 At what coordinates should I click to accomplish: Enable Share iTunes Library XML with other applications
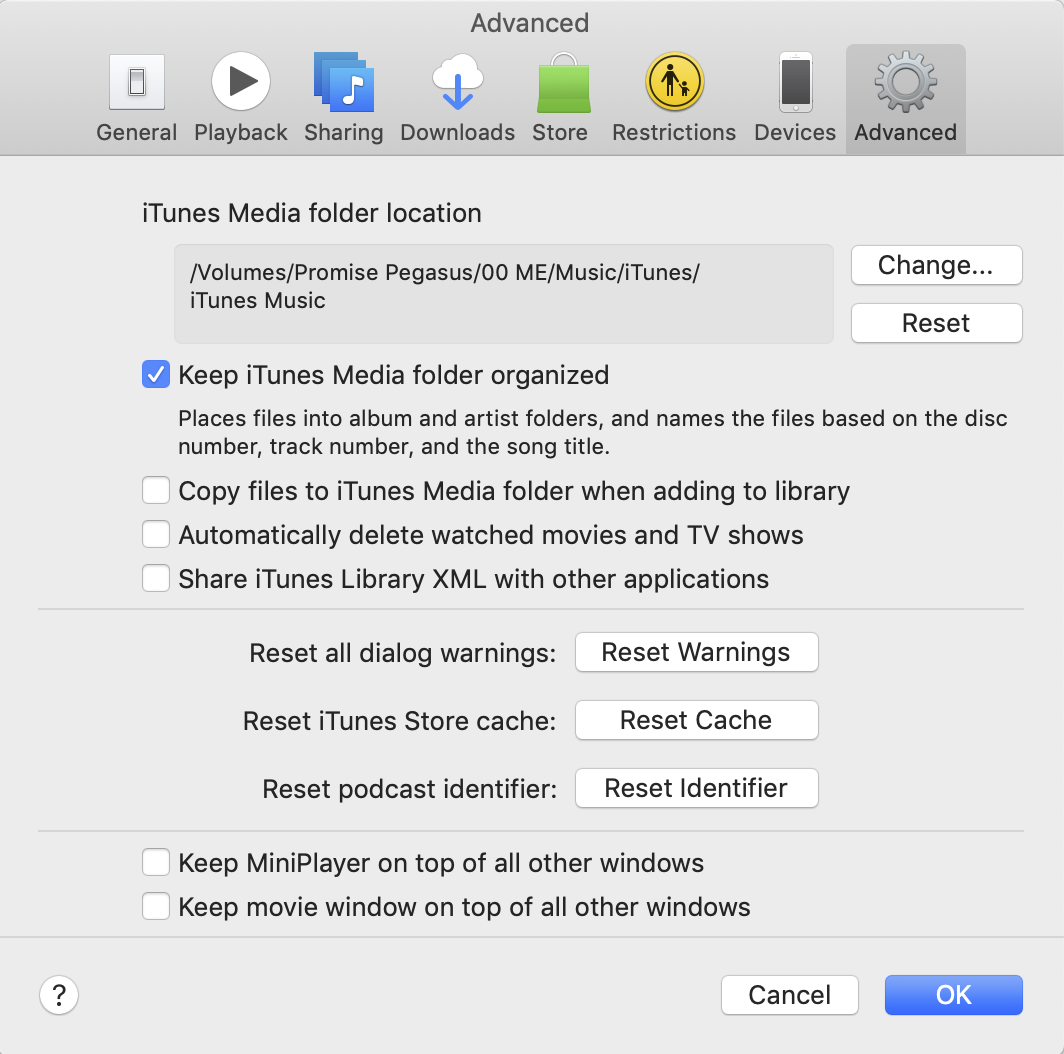click(156, 578)
